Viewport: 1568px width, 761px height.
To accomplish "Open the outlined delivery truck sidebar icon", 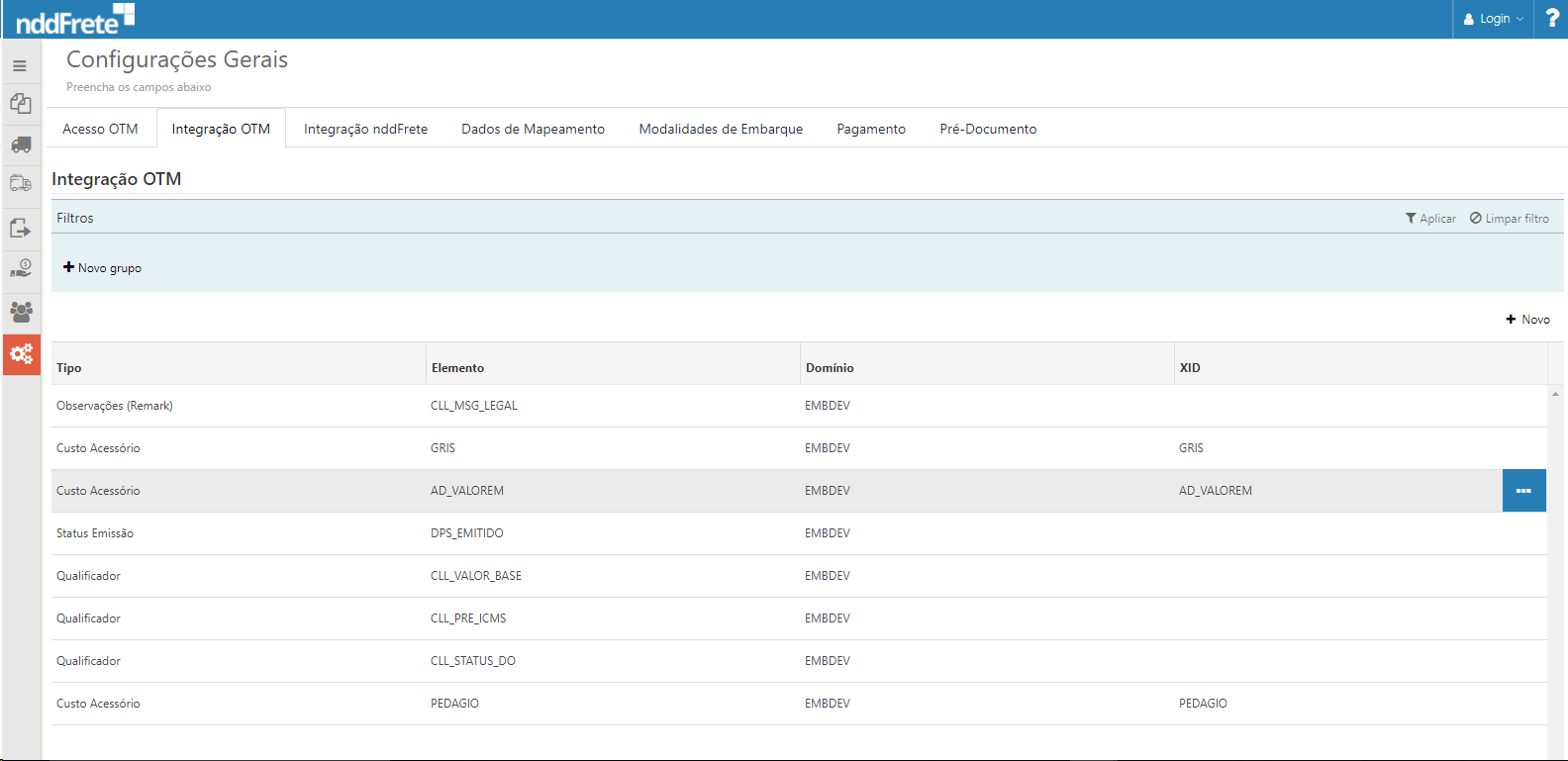I will point(21,184).
